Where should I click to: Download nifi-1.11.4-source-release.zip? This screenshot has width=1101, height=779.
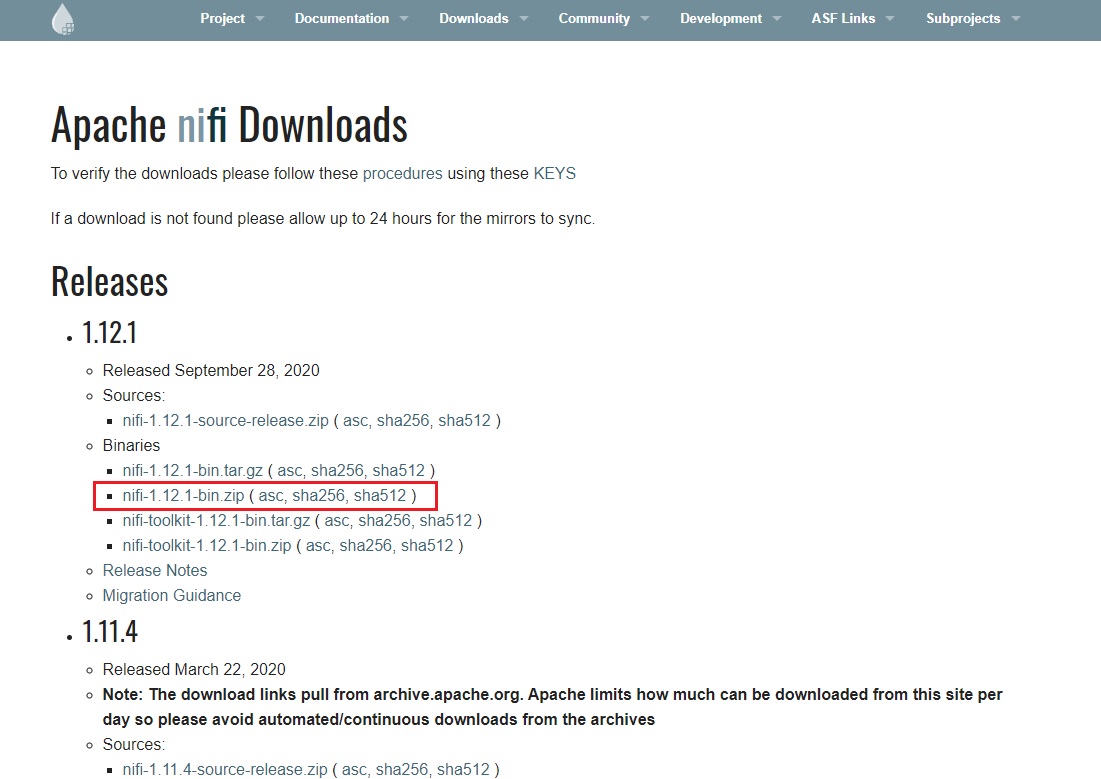pos(225,770)
